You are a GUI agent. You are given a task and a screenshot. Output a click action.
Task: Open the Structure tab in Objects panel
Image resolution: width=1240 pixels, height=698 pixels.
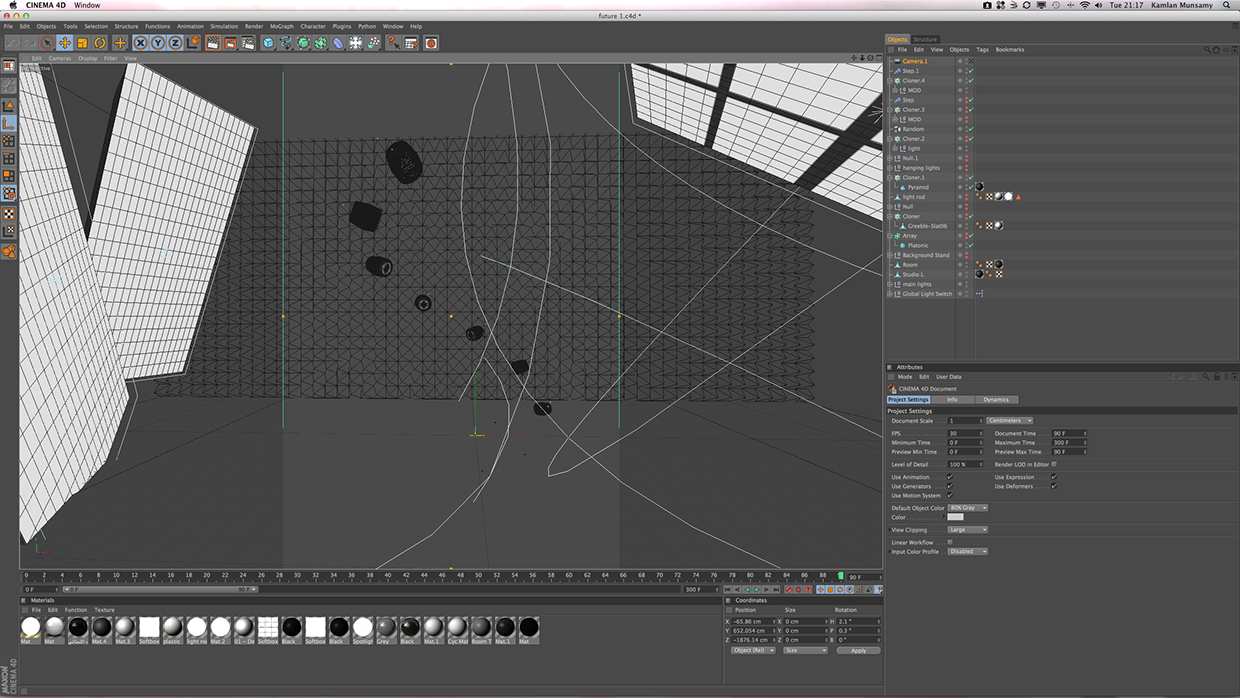pyautogui.click(x=925, y=39)
